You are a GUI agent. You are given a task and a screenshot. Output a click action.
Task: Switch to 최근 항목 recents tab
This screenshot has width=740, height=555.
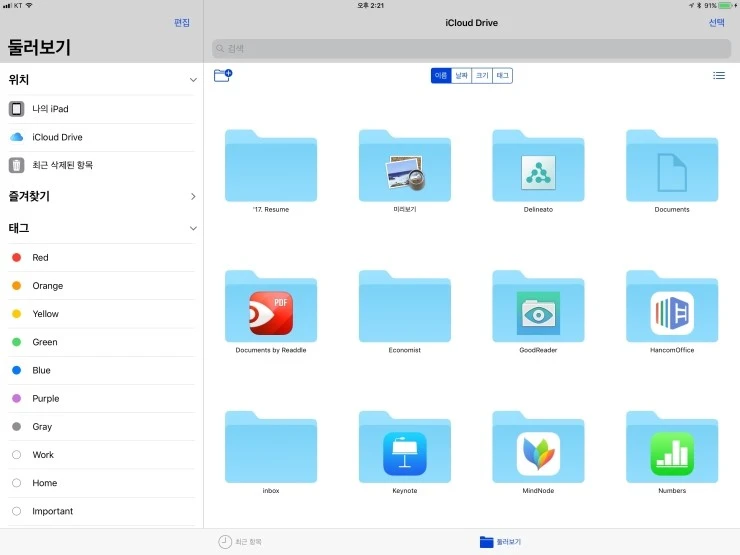click(240, 542)
